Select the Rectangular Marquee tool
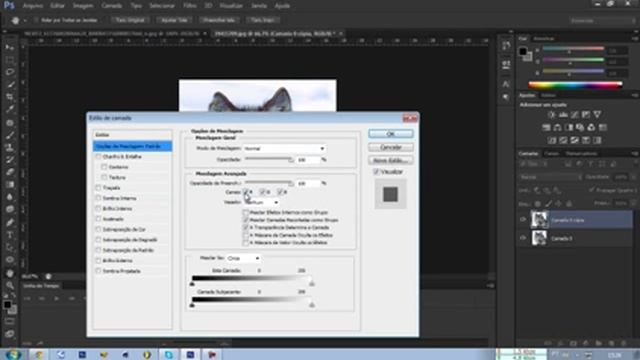 tap(10, 60)
